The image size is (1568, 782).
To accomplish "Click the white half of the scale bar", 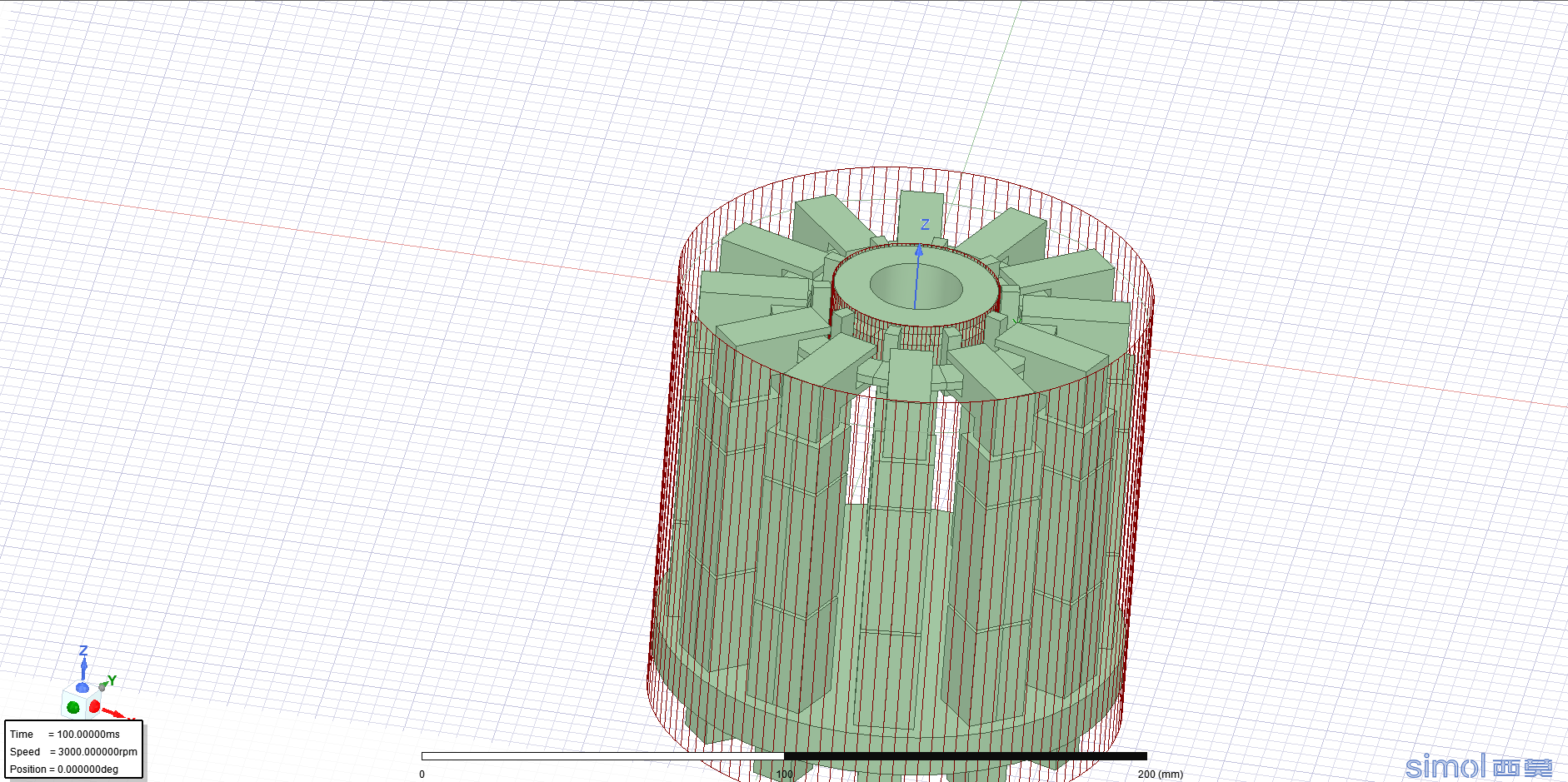I will pos(603,756).
